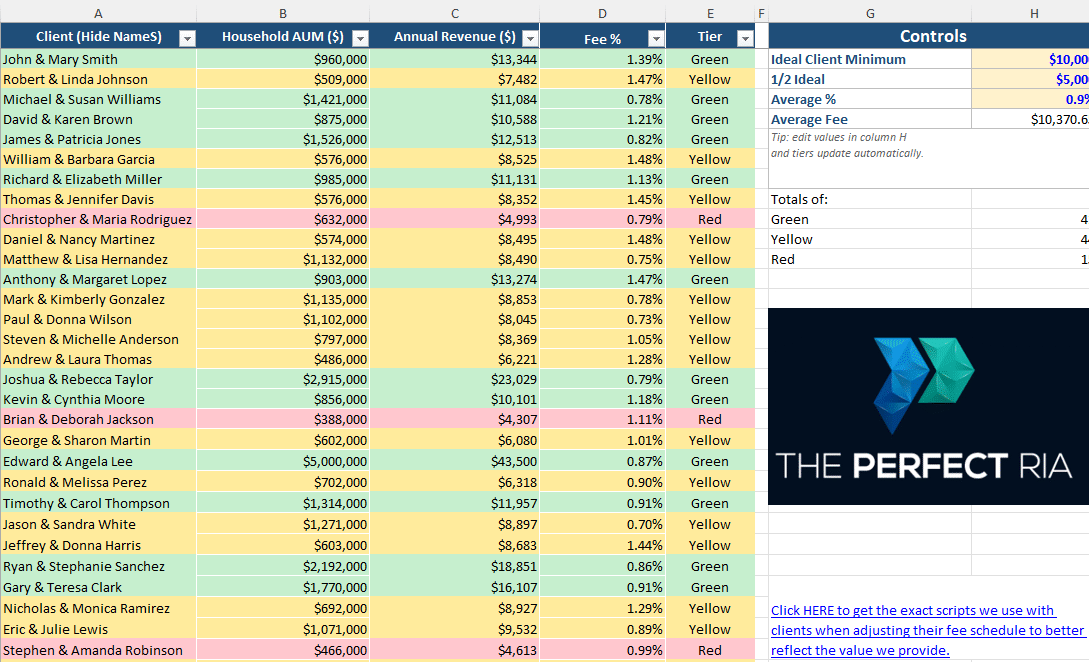Image resolution: width=1089 pixels, height=662 pixels.
Task: Select column H header
Action: click(x=1031, y=13)
